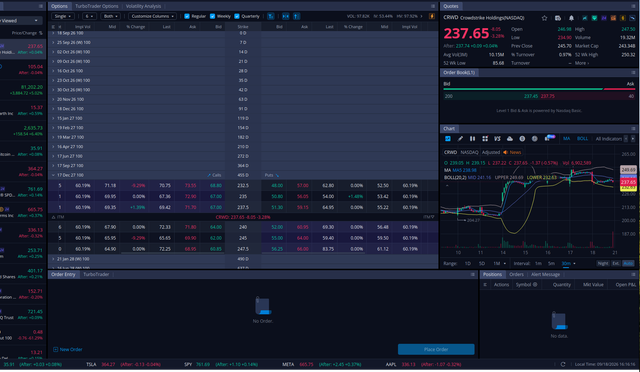Open the Alert Message tab
The image size is (640, 372).
[545, 275]
